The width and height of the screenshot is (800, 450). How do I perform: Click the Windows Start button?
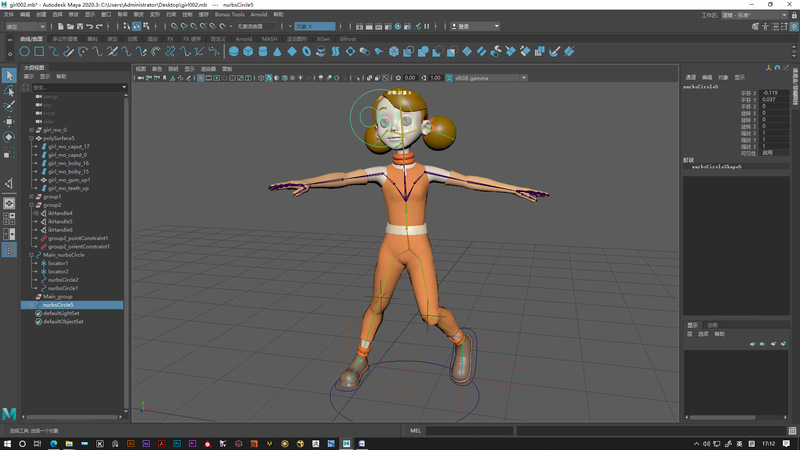[x=8, y=441]
